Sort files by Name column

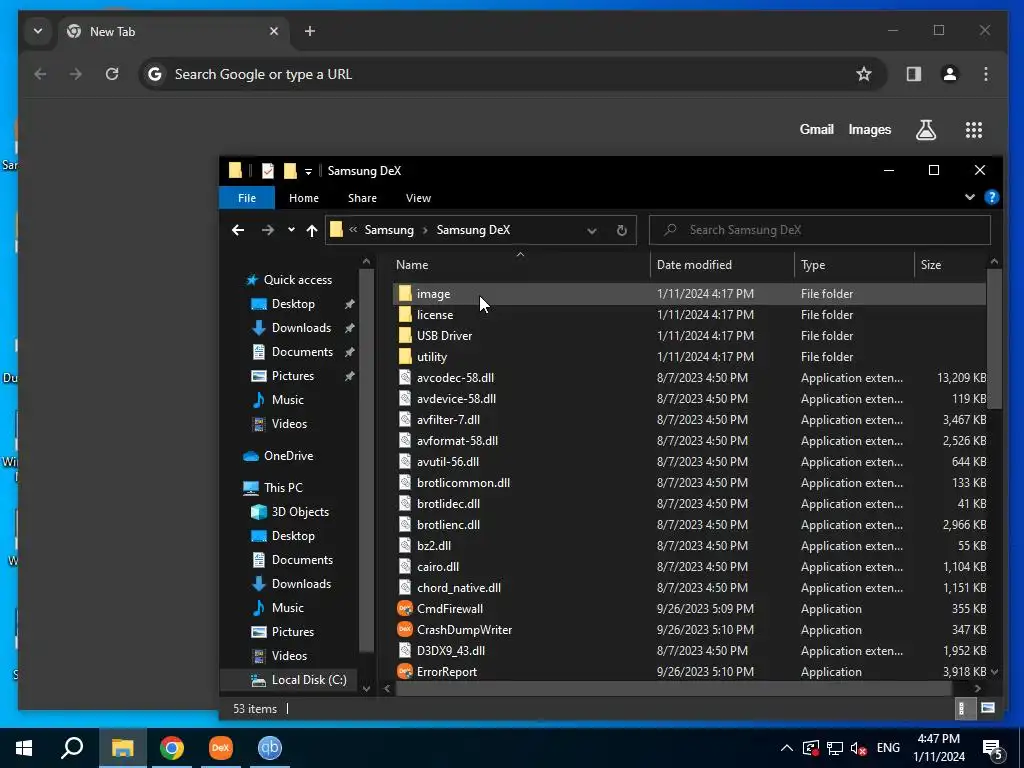tap(520, 264)
